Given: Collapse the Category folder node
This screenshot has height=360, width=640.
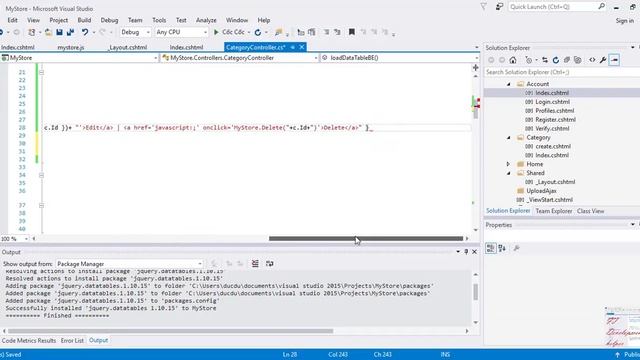Looking at the screenshot, I should coord(509,138).
